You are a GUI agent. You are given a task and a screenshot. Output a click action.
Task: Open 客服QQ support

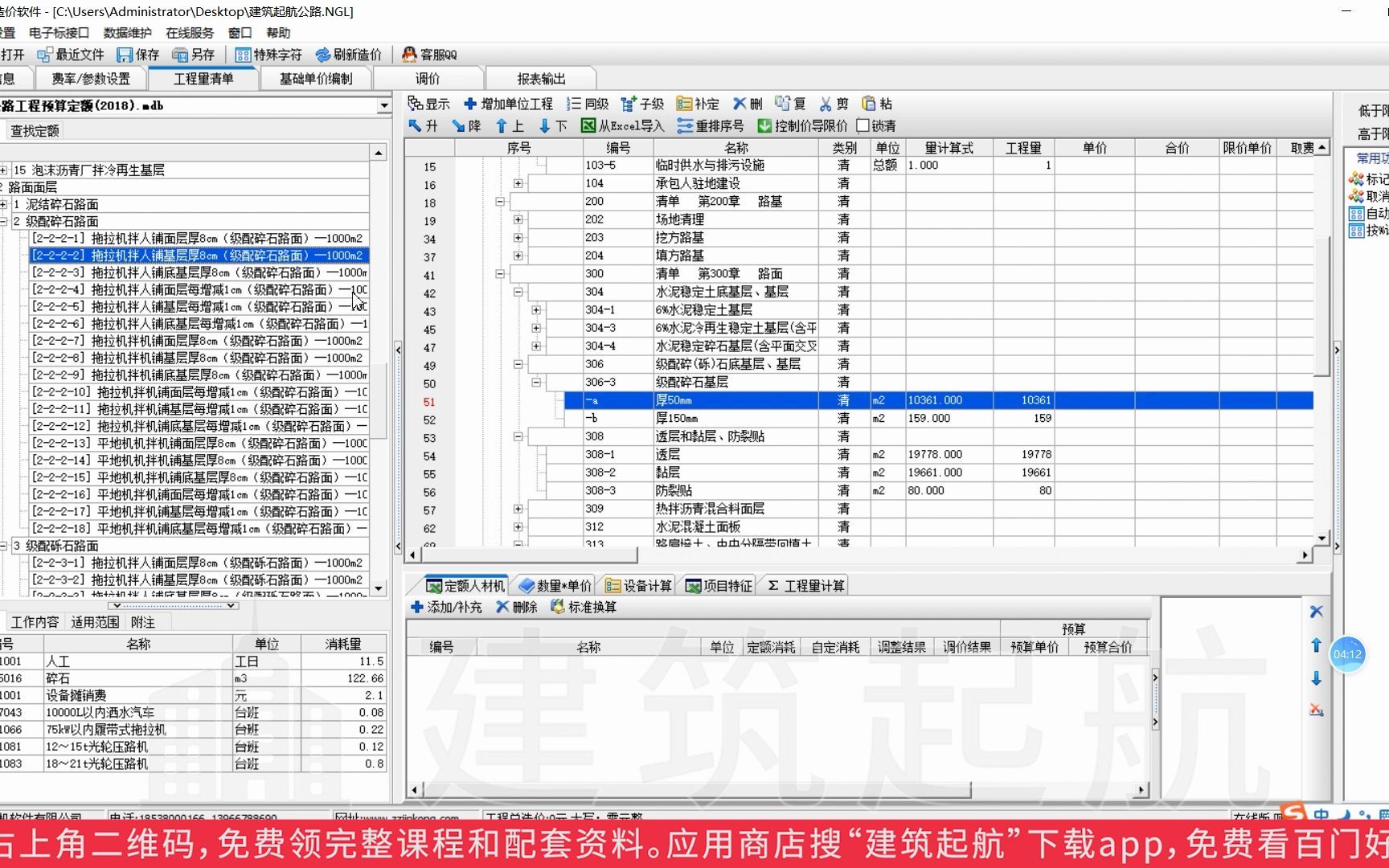tap(429, 55)
